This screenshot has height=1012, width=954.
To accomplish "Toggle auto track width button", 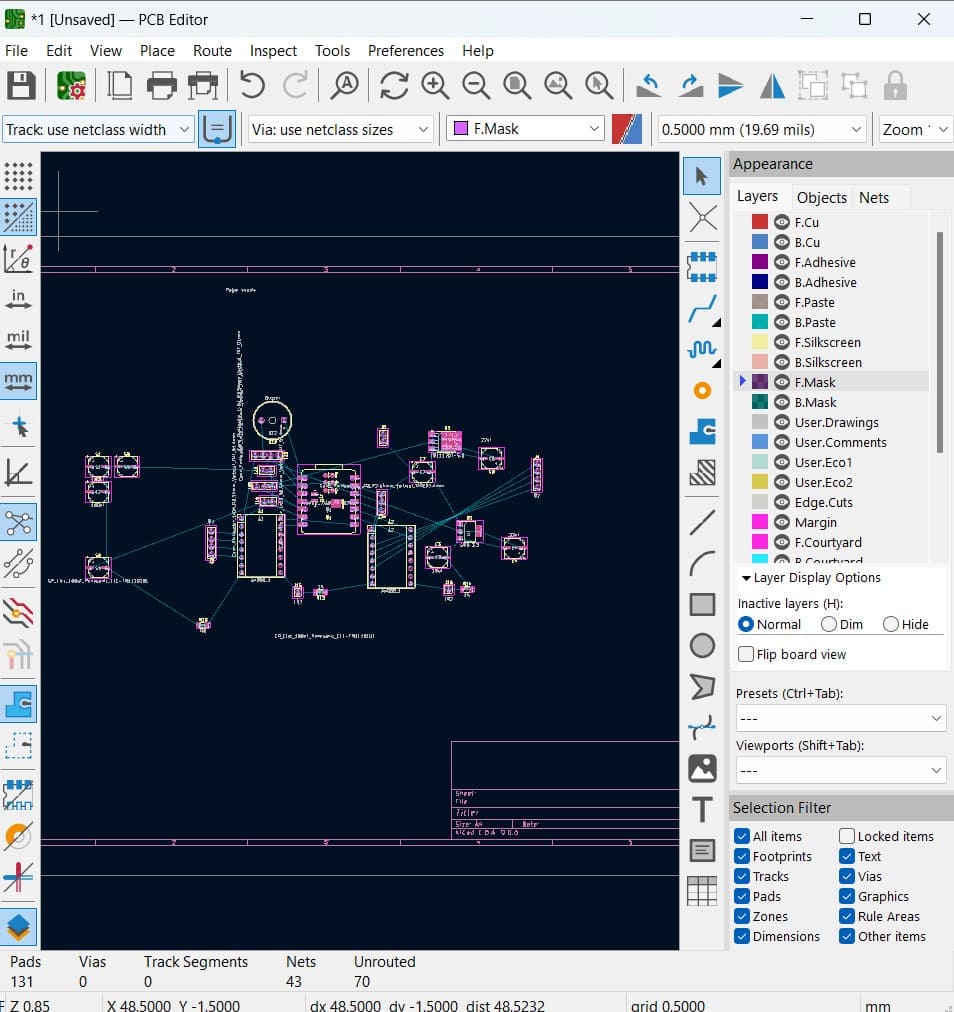I will click(x=217, y=129).
